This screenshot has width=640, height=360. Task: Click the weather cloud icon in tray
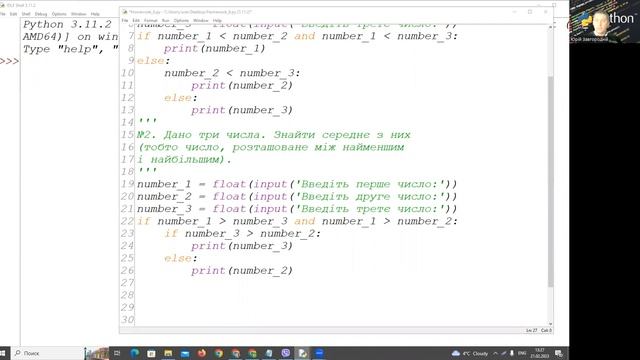456,353
